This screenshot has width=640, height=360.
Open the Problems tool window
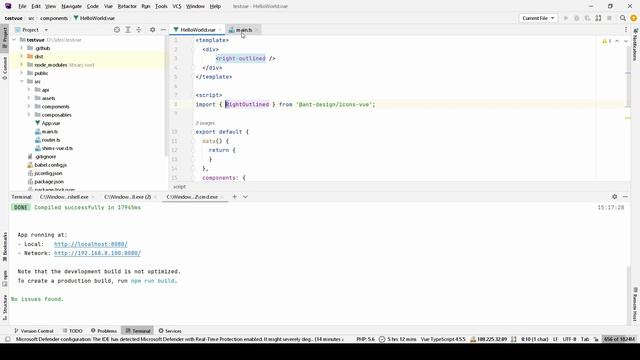coord(104,331)
